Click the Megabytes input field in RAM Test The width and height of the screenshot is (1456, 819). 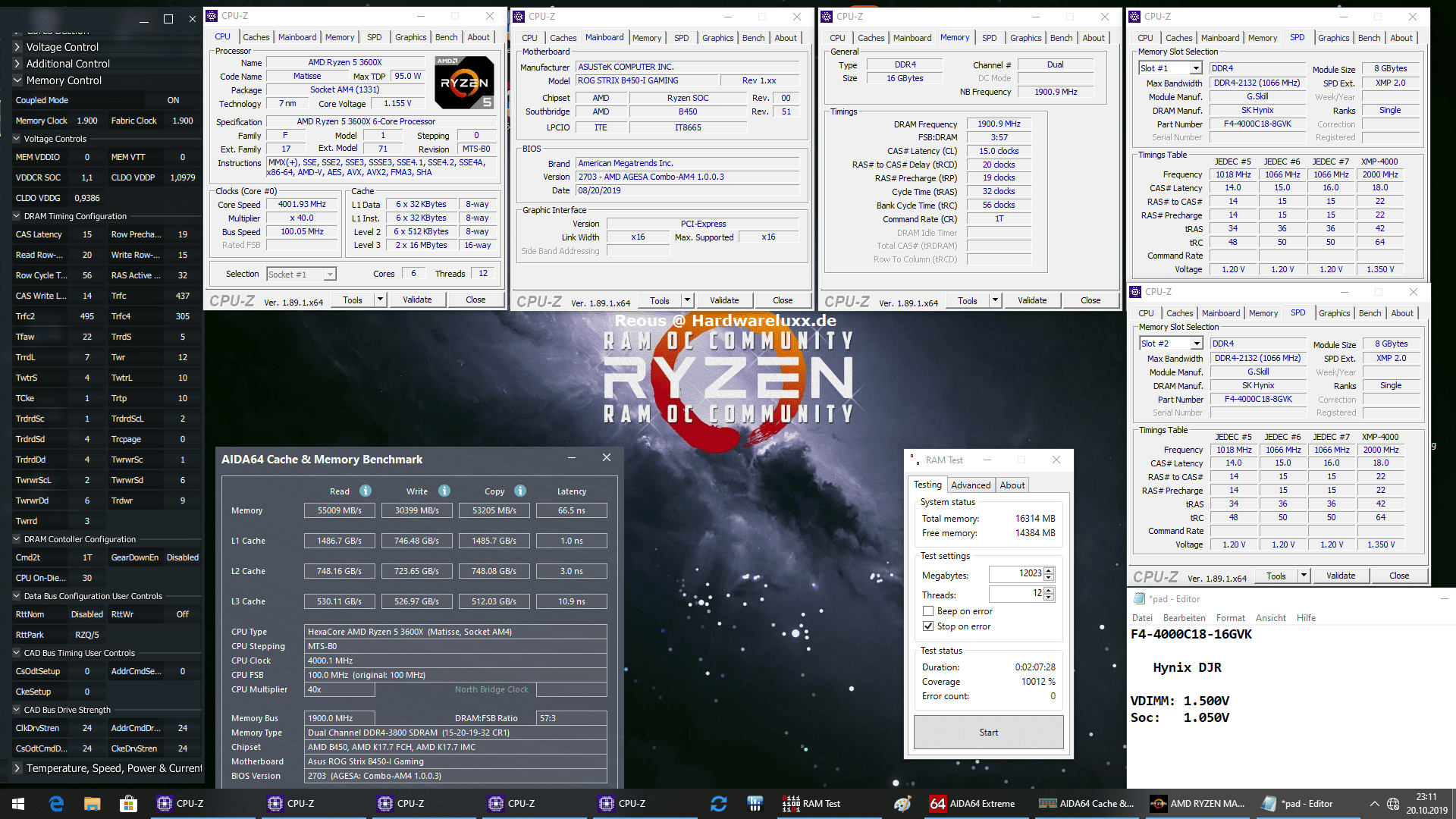(1015, 574)
